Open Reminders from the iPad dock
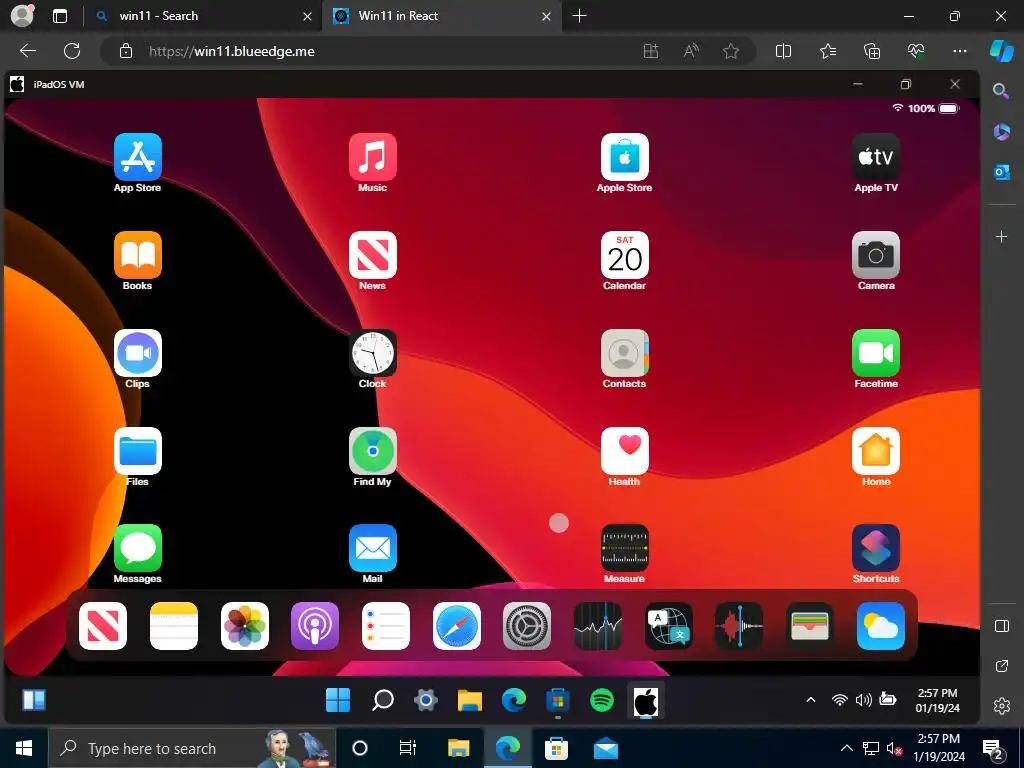The image size is (1024, 768). click(x=386, y=626)
